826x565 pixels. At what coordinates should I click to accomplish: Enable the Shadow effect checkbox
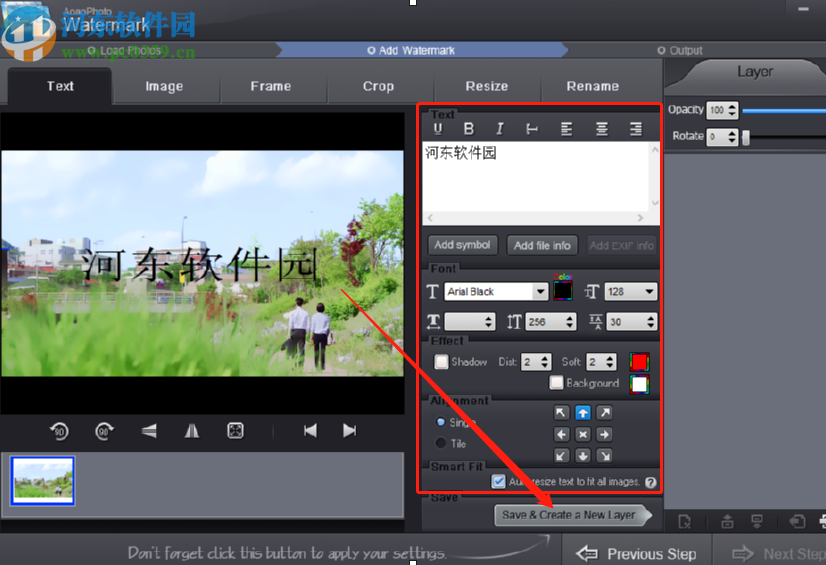441,362
